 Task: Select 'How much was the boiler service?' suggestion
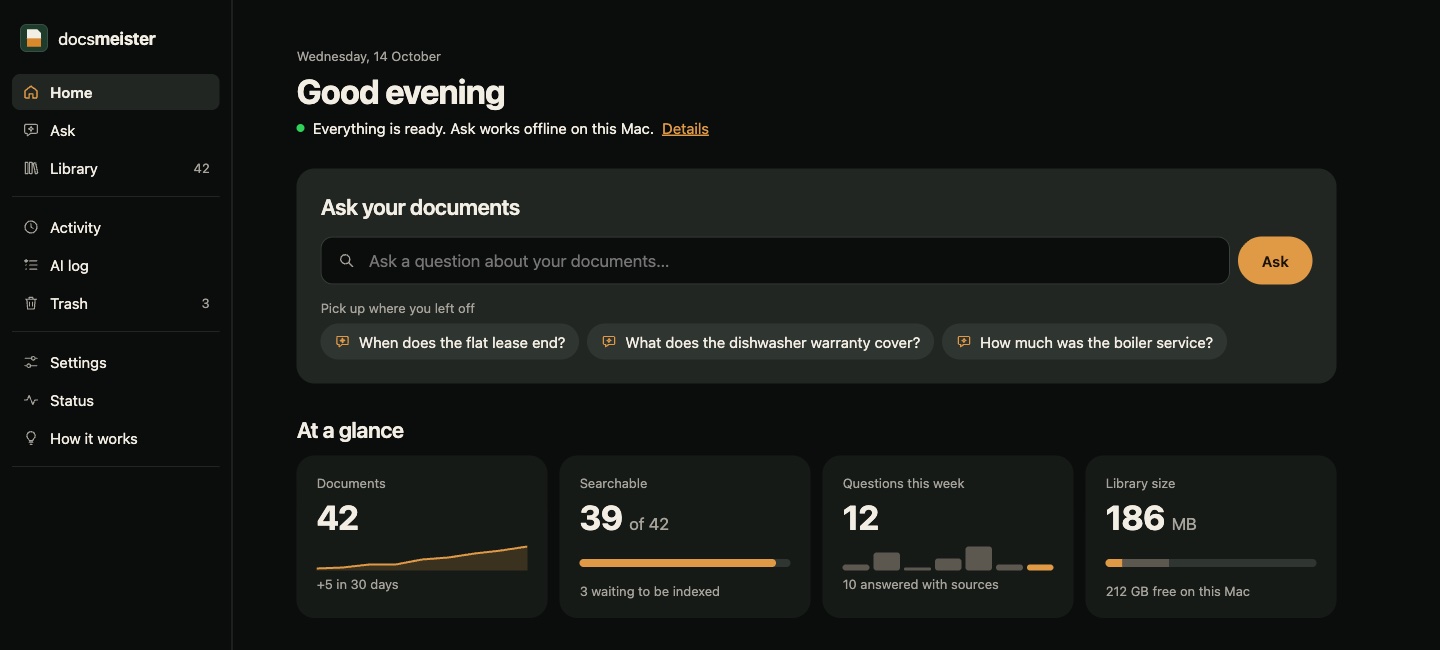point(1084,342)
